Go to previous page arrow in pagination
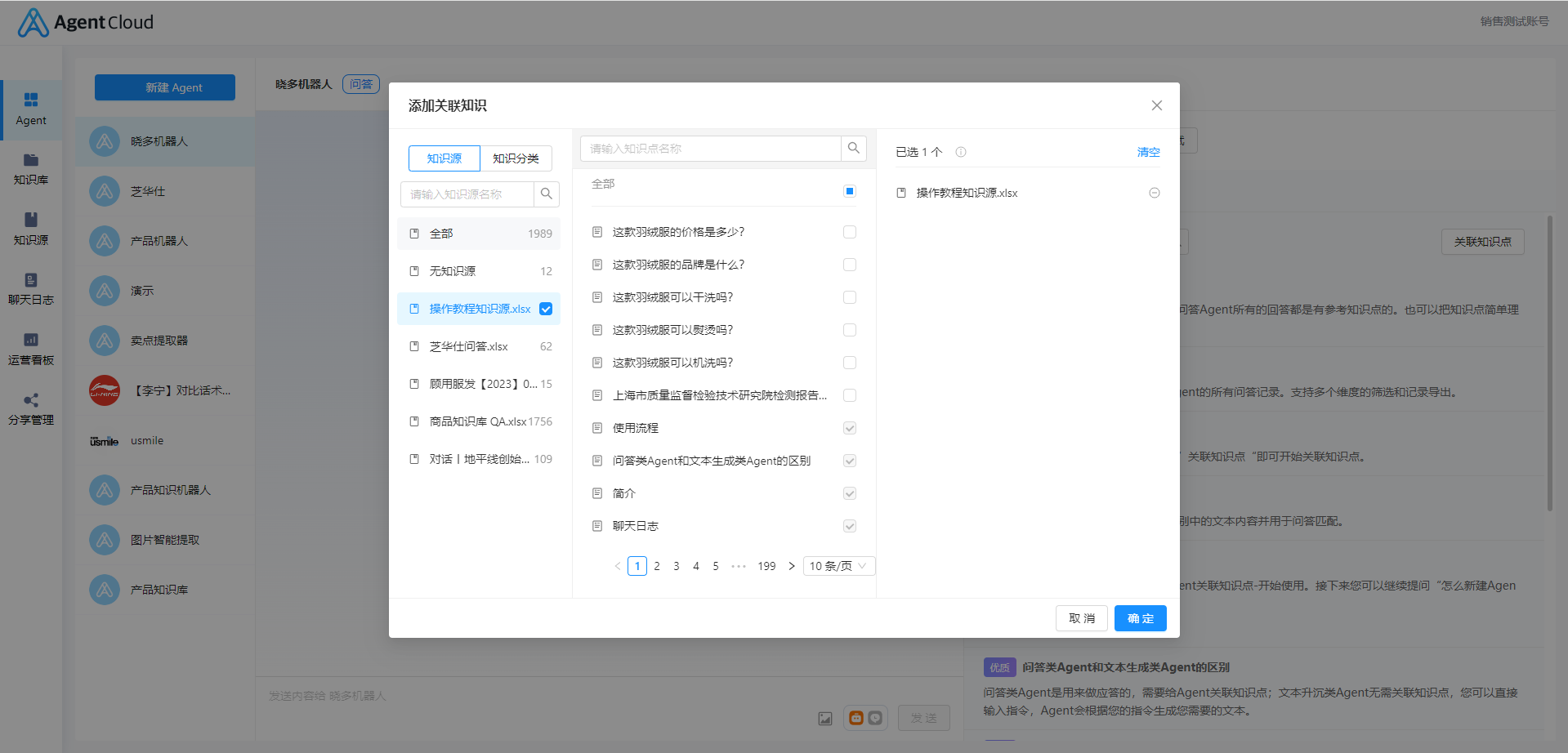Viewport: 1568px width, 753px height. point(618,566)
